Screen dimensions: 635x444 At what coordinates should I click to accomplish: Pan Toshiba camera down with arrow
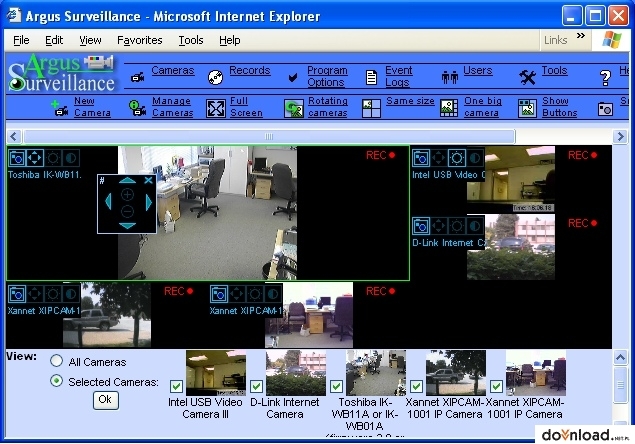[127, 226]
